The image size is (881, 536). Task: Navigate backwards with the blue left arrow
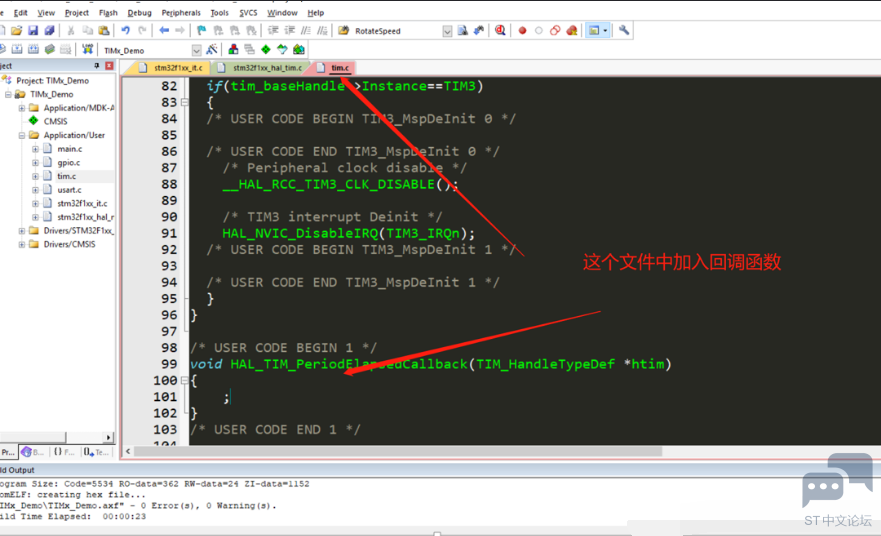point(164,30)
